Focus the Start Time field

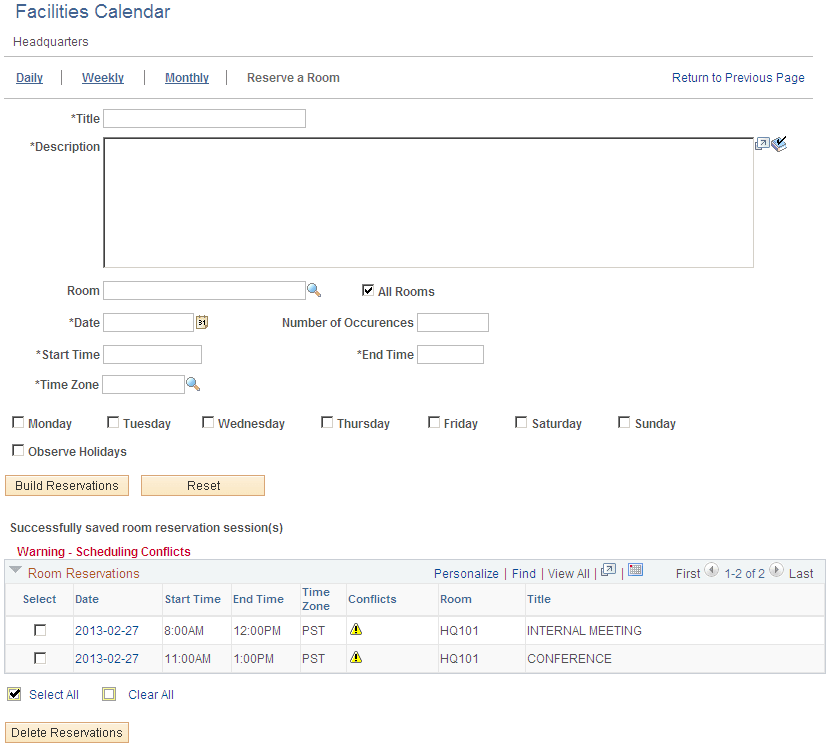(x=152, y=354)
